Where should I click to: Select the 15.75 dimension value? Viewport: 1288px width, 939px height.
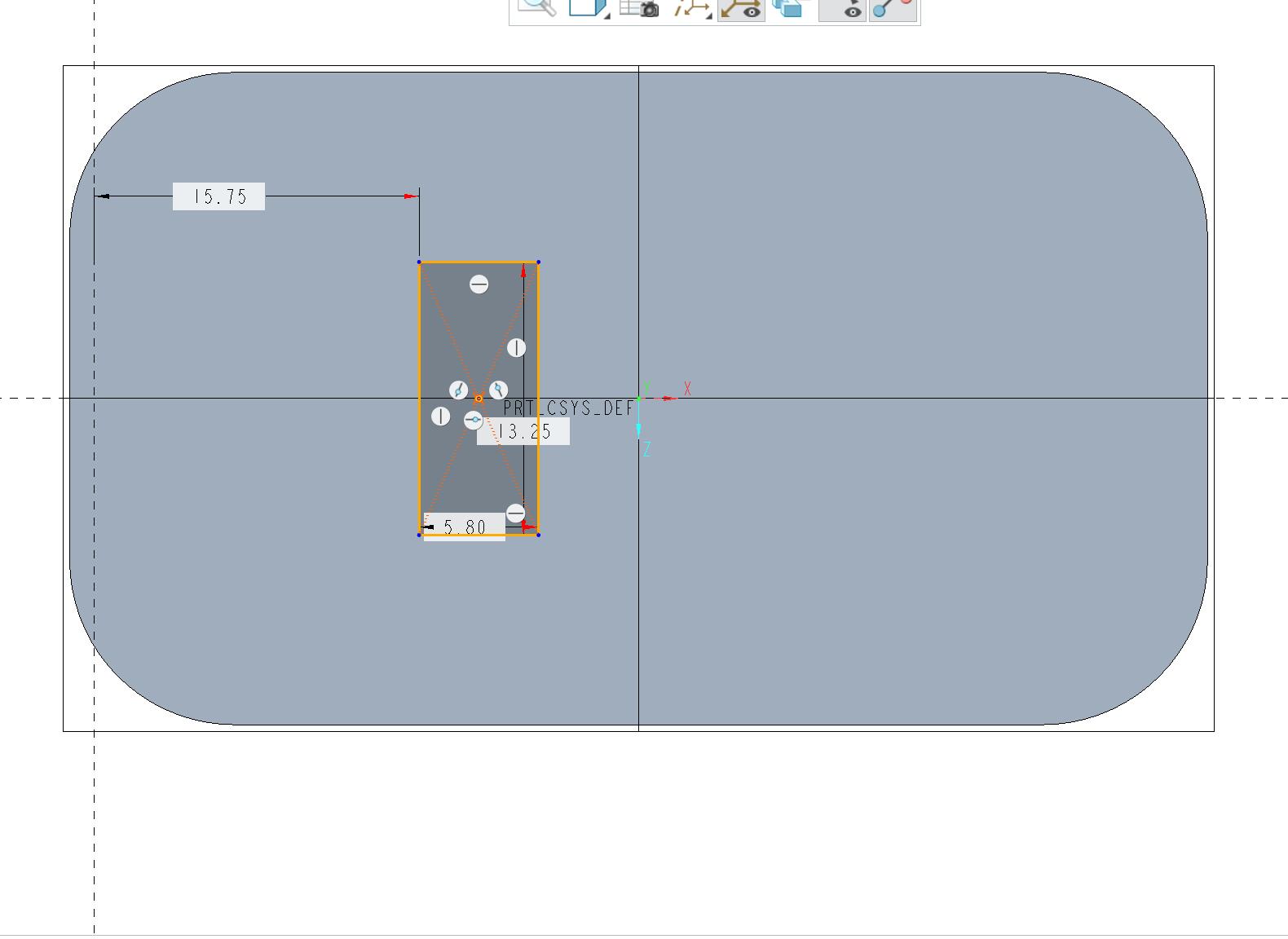[218, 196]
